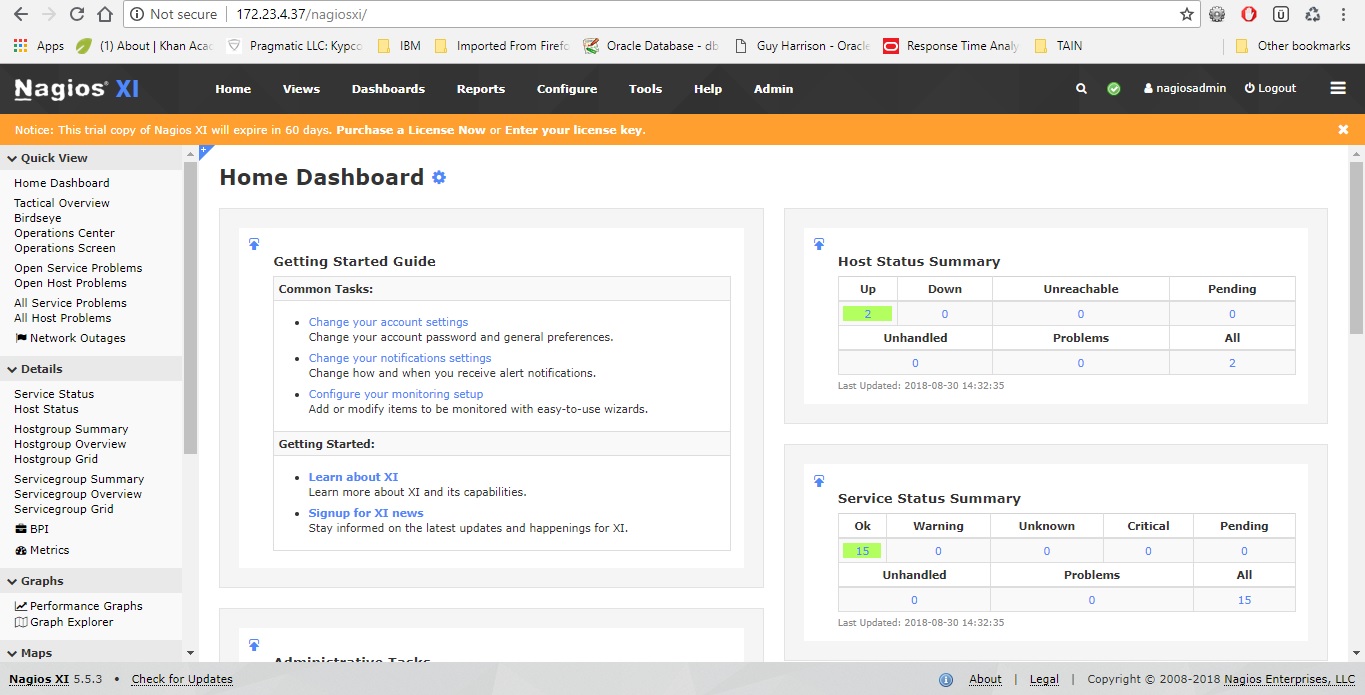This screenshot has height=695, width=1365.
Task: Open the hamburger menu in Nagios header
Action: [1338, 88]
